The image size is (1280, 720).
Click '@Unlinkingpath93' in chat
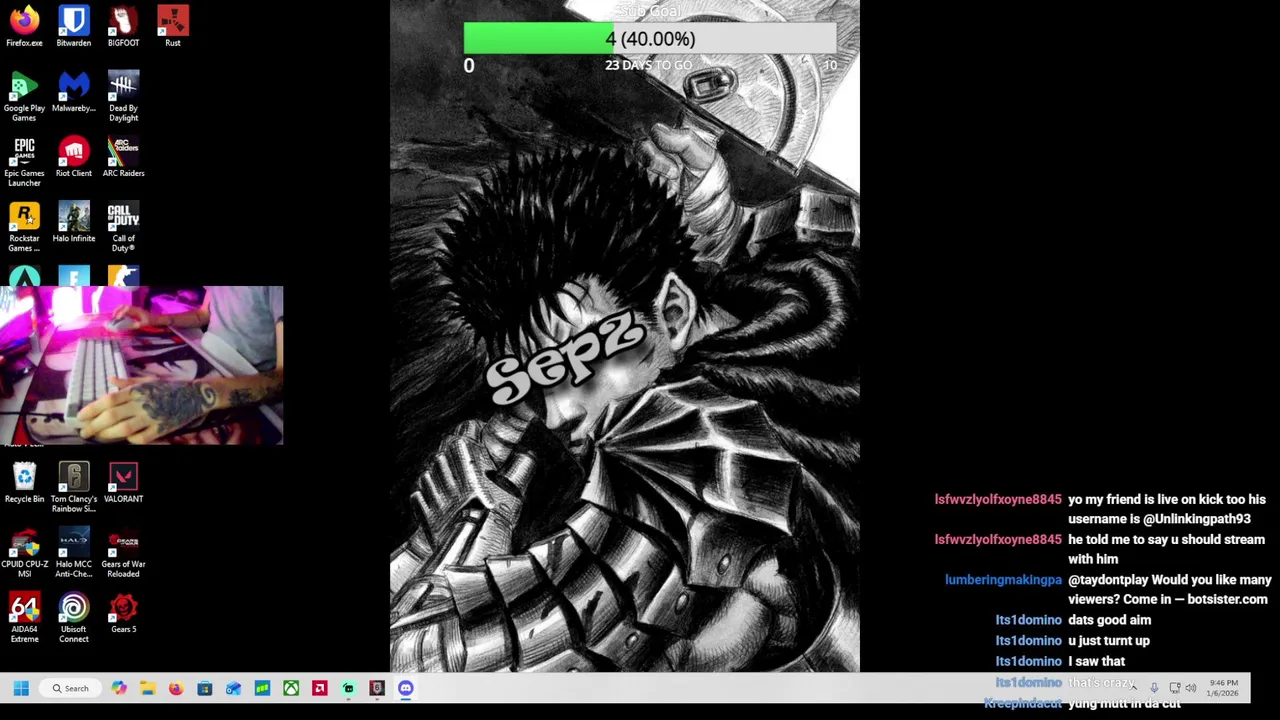click(1197, 519)
